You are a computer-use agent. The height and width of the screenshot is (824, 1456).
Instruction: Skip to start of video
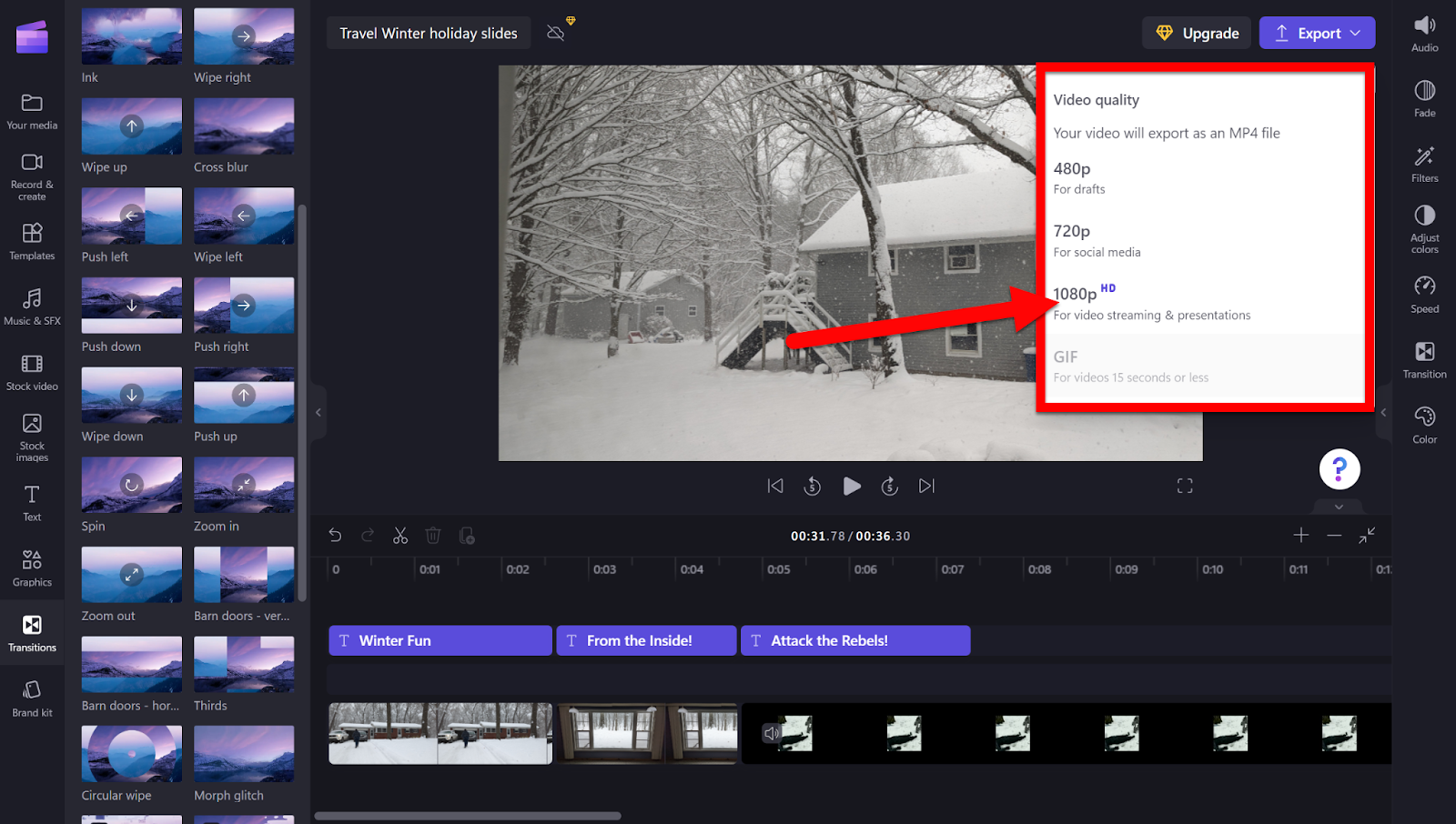775,487
